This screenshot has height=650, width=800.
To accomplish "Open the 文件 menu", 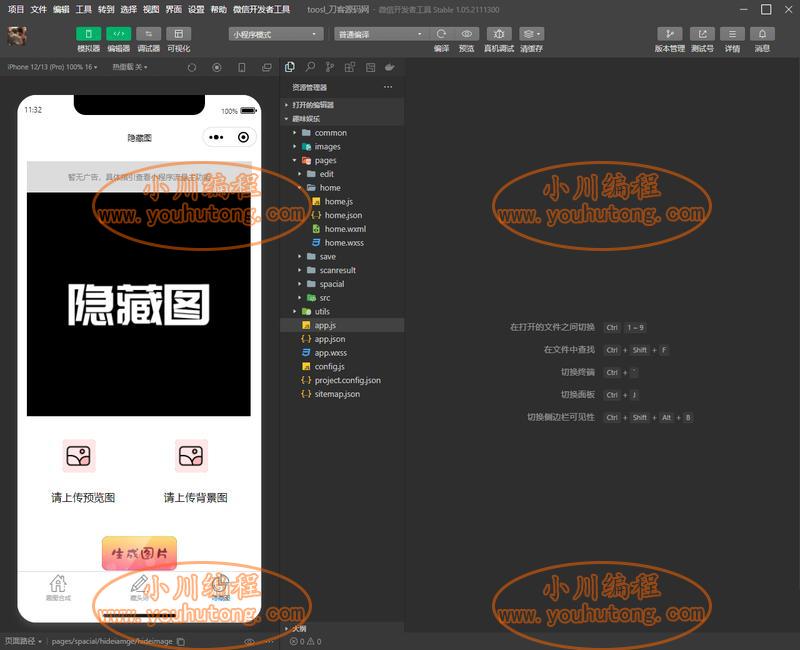I will point(38,9).
